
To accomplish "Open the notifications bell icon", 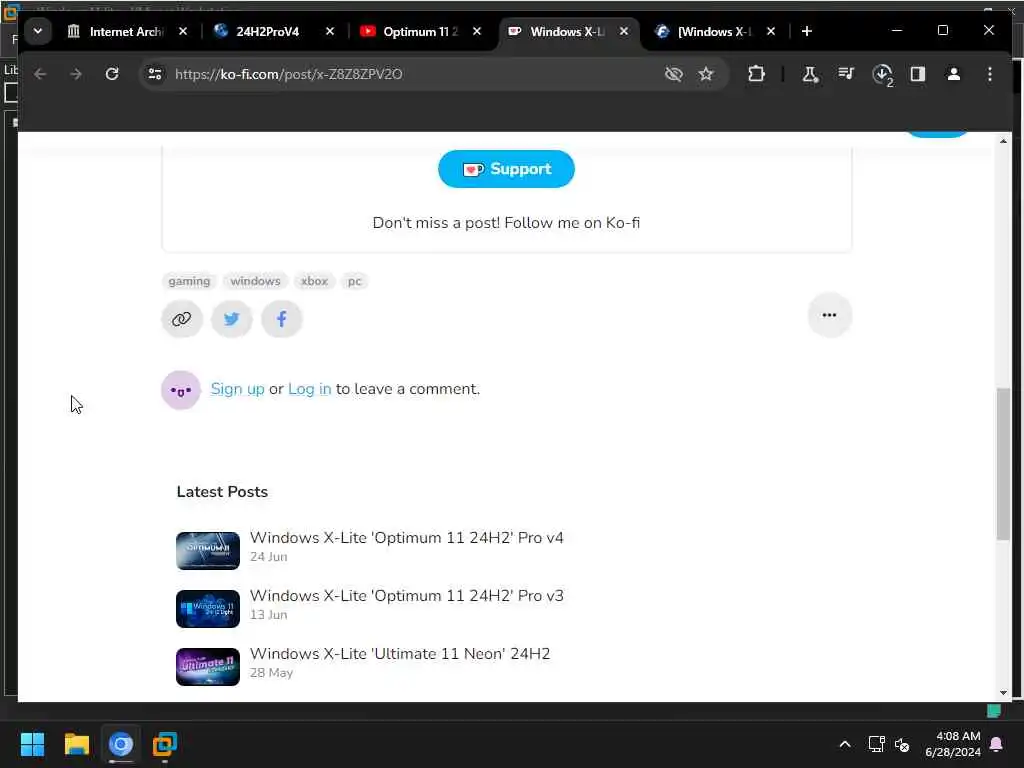I will click(997, 744).
